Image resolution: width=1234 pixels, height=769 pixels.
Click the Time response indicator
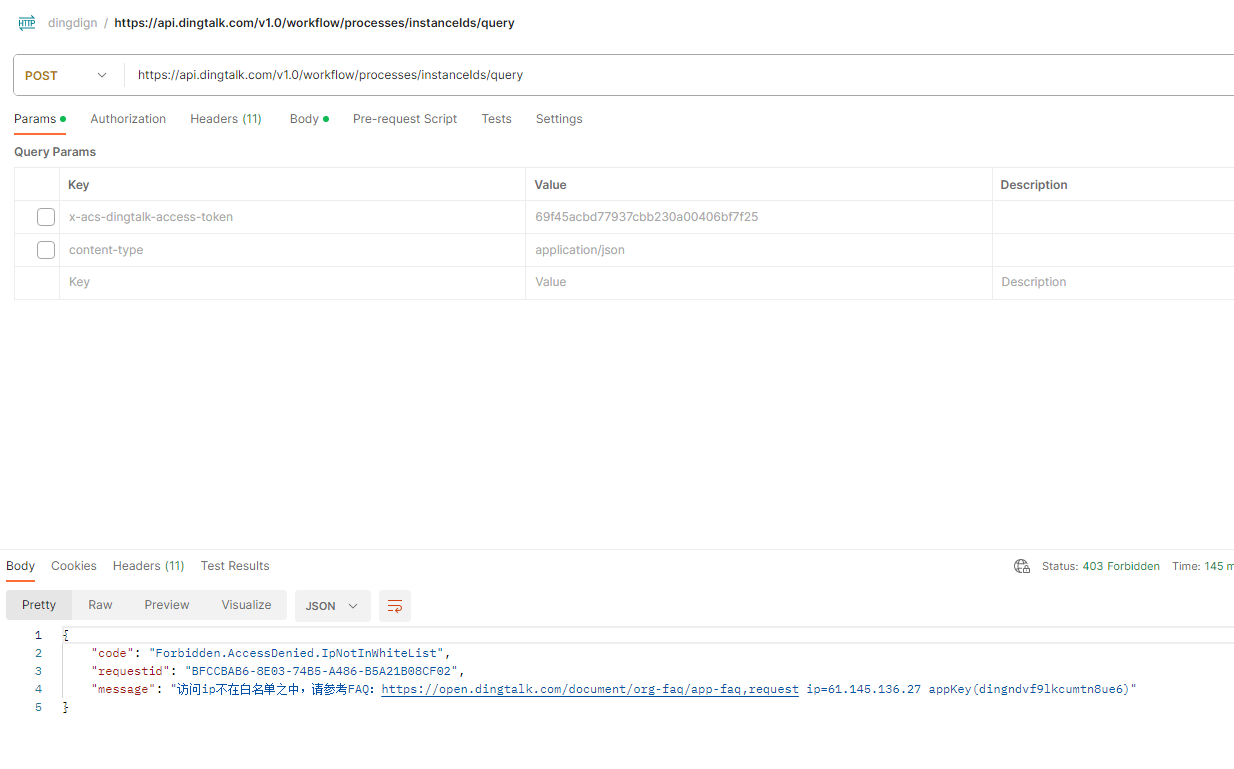(1203, 566)
